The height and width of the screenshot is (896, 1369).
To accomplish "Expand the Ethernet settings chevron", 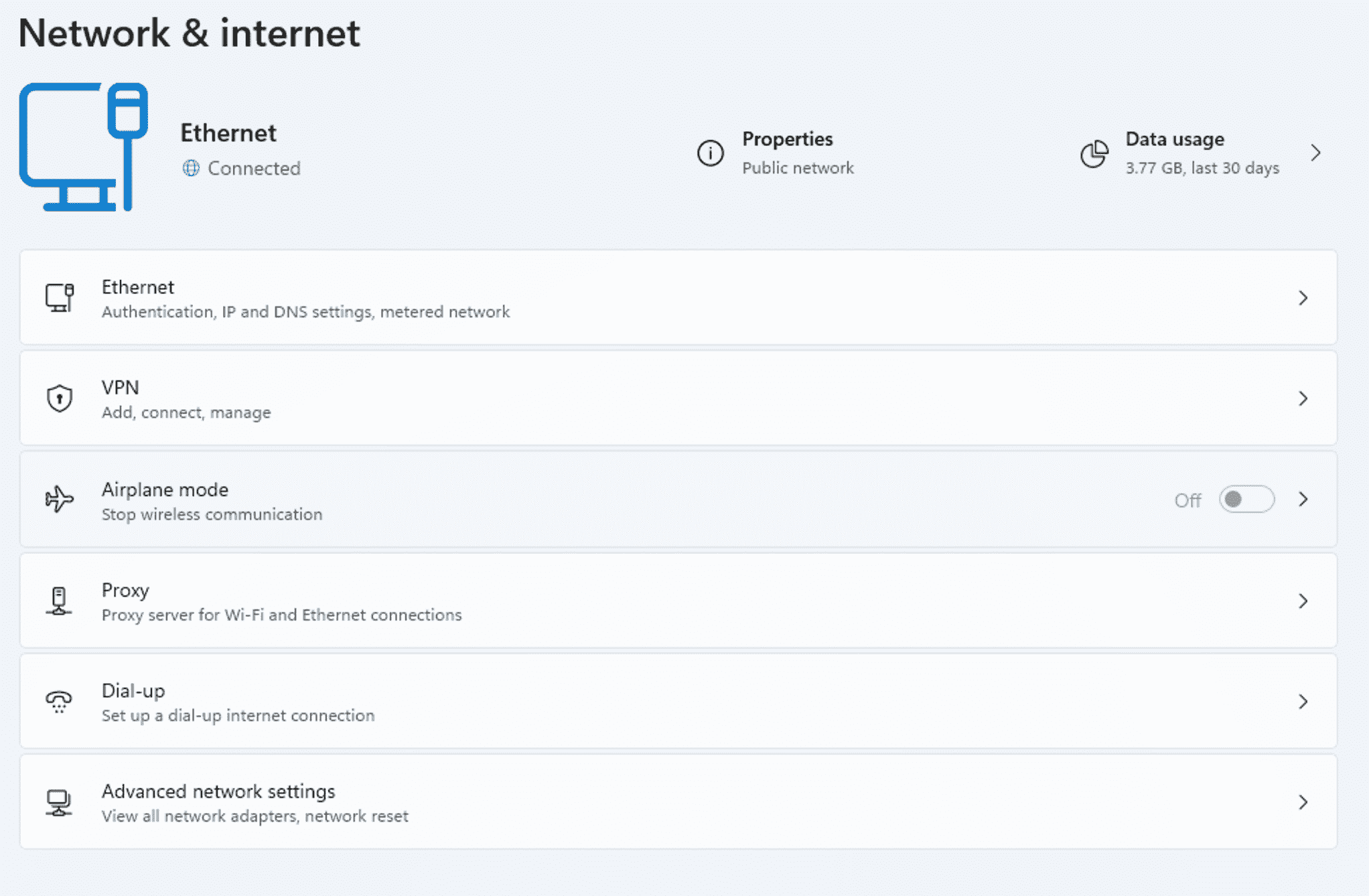I will [x=1303, y=298].
